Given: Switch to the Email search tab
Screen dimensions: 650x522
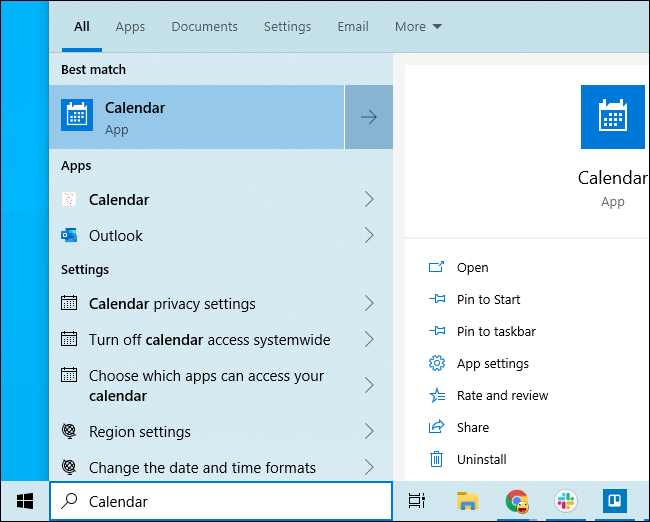Looking at the screenshot, I should [x=353, y=27].
